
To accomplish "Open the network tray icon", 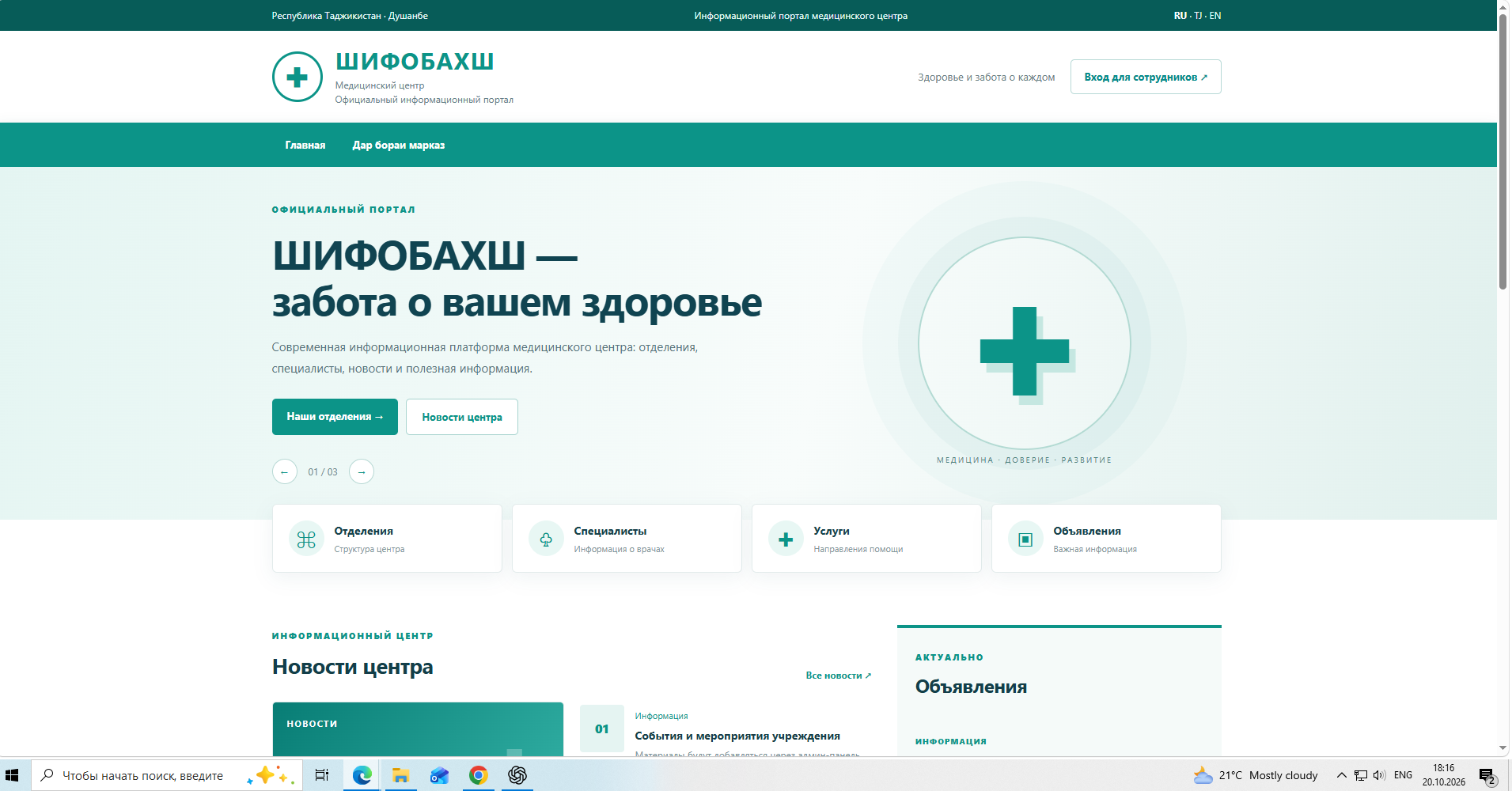I will point(1361,775).
